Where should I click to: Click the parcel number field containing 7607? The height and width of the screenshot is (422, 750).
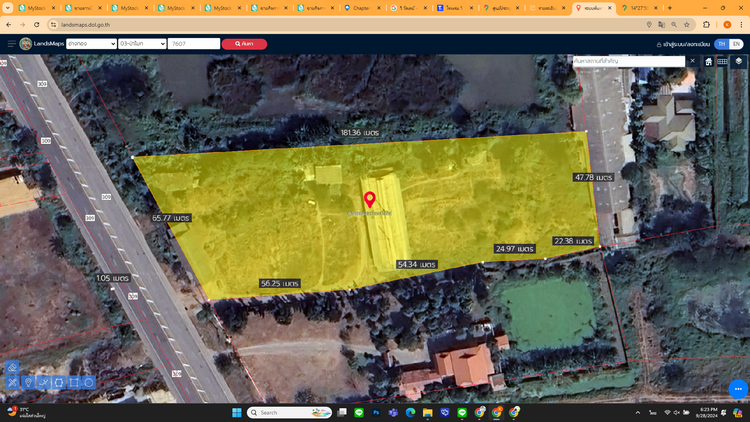click(194, 44)
